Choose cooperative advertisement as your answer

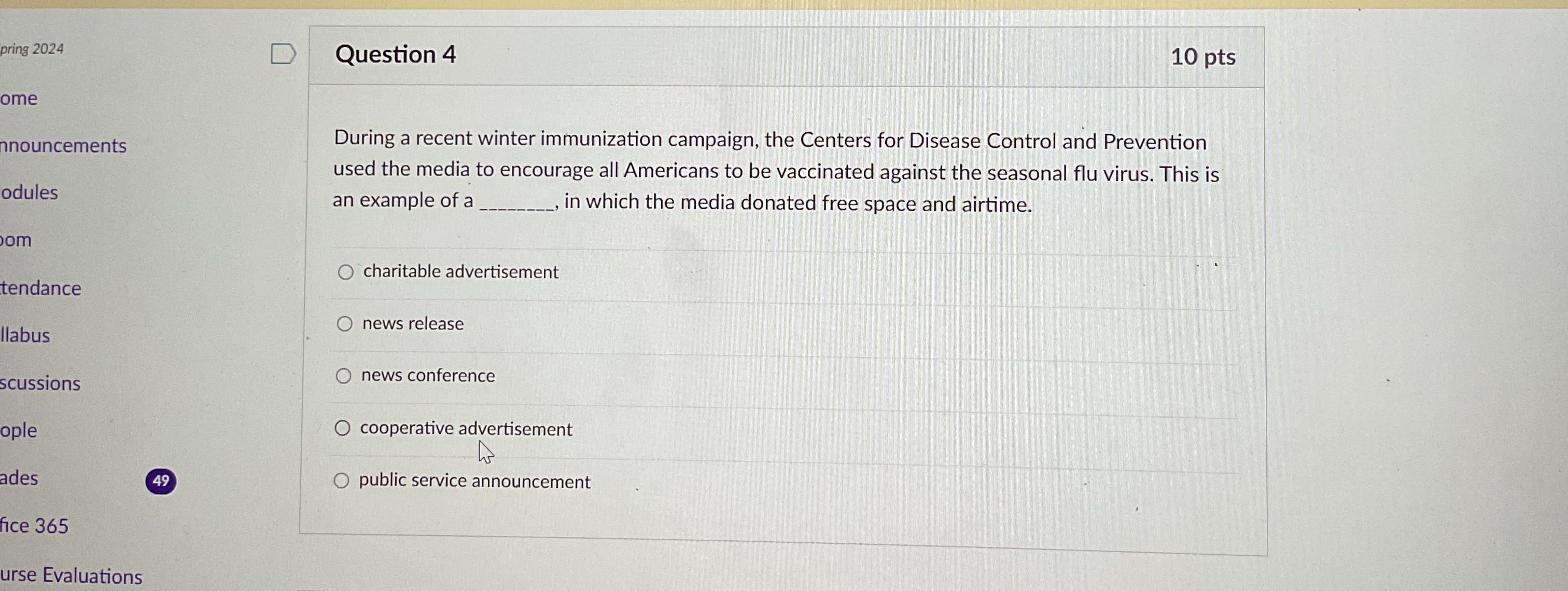point(343,428)
